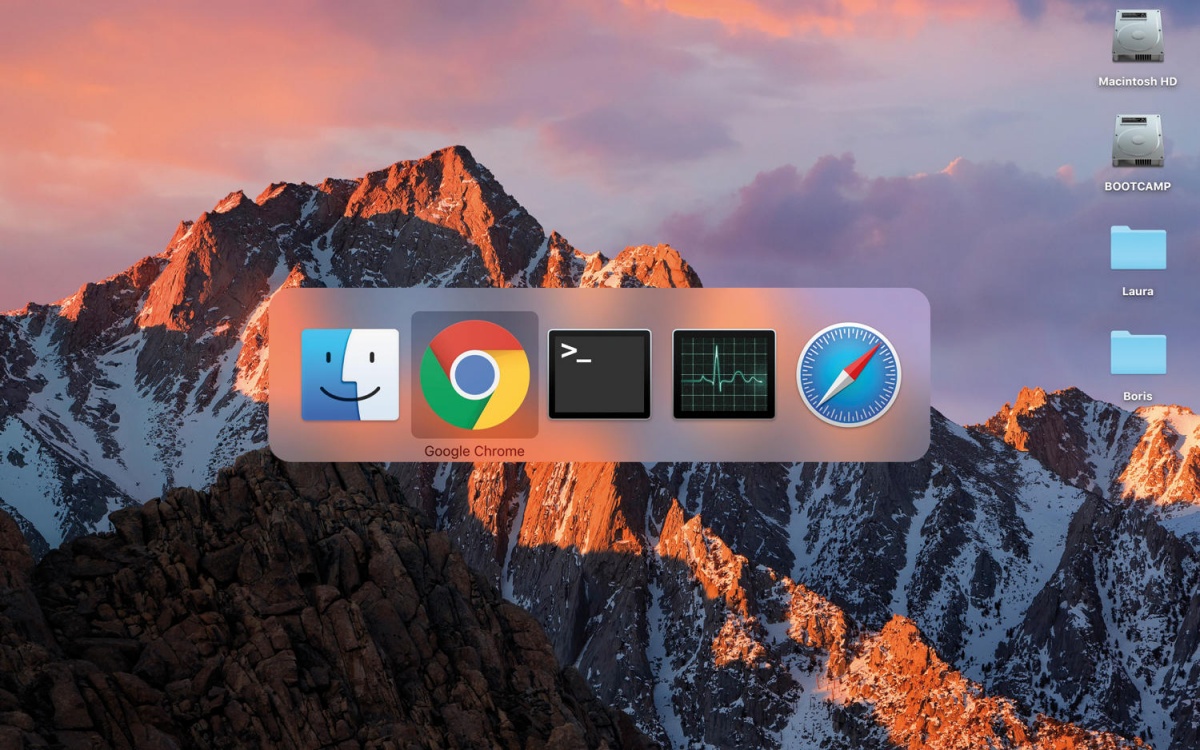Choose Terminal in the app switcher
This screenshot has width=1200, height=750.
click(x=599, y=374)
